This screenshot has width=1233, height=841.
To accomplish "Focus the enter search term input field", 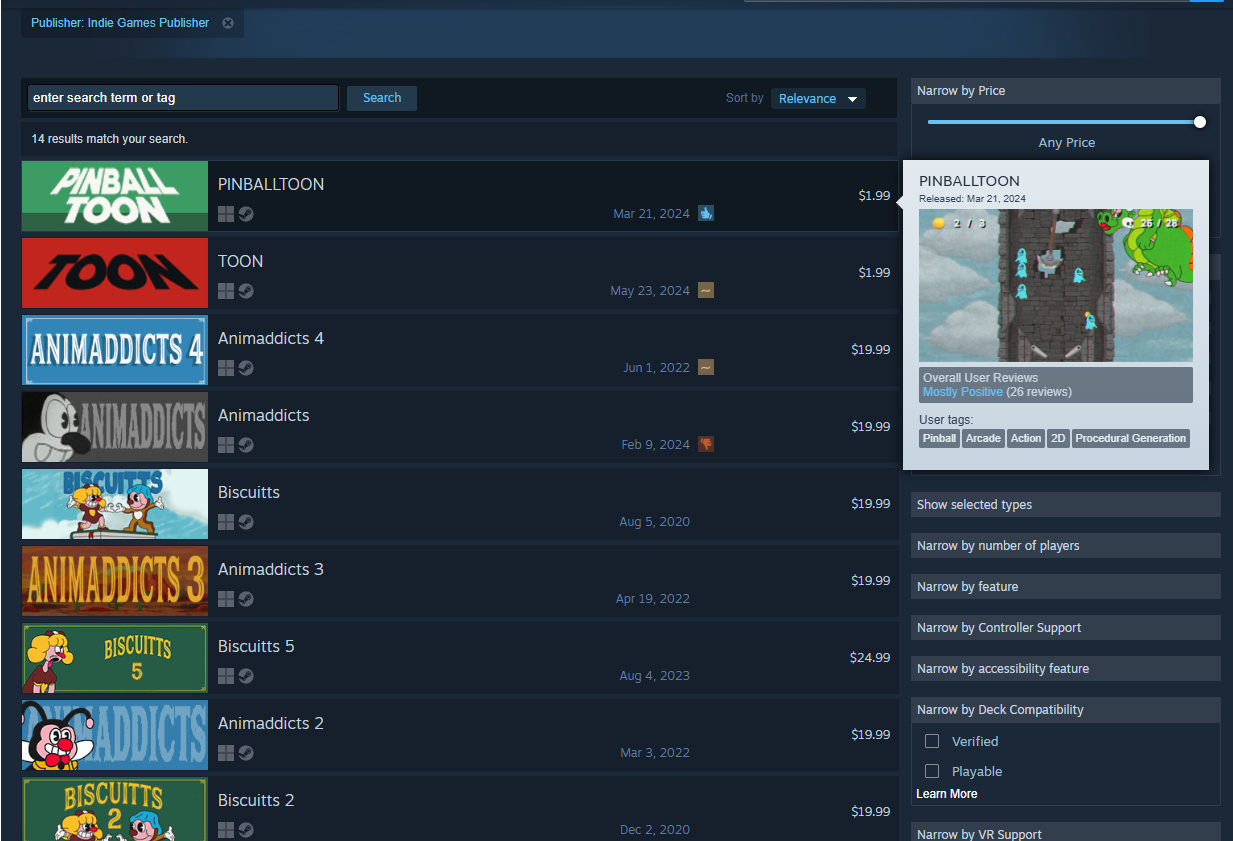I will tap(183, 98).
